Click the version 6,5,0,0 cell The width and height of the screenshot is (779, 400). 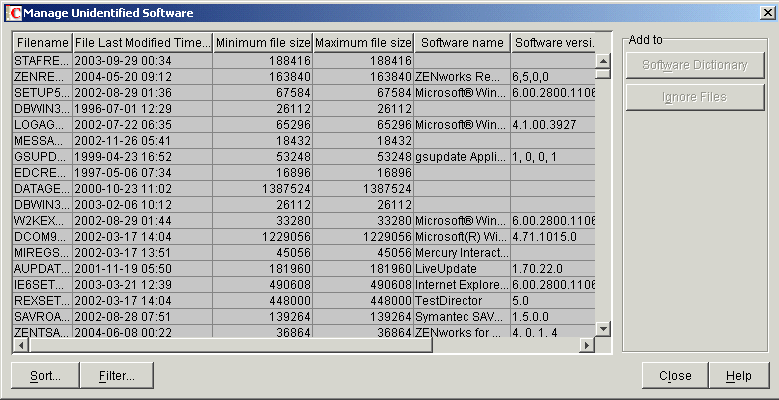tap(553, 77)
